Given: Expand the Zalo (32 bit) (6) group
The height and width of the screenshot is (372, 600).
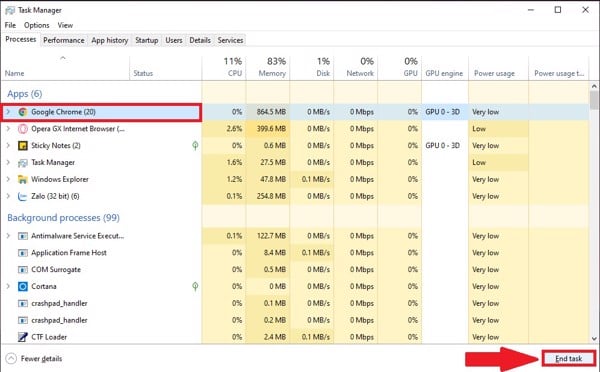Looking at the screenshot, I should click(x=8, y=196).
